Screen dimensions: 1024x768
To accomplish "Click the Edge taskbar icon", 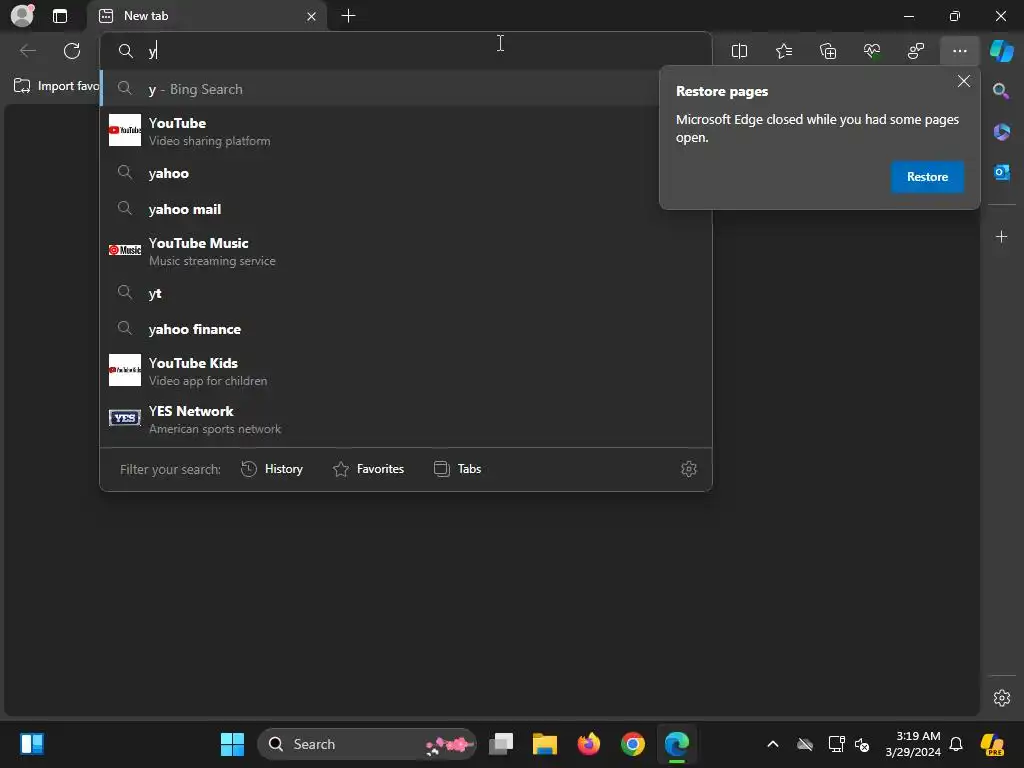I will click(x=677, y=744).
